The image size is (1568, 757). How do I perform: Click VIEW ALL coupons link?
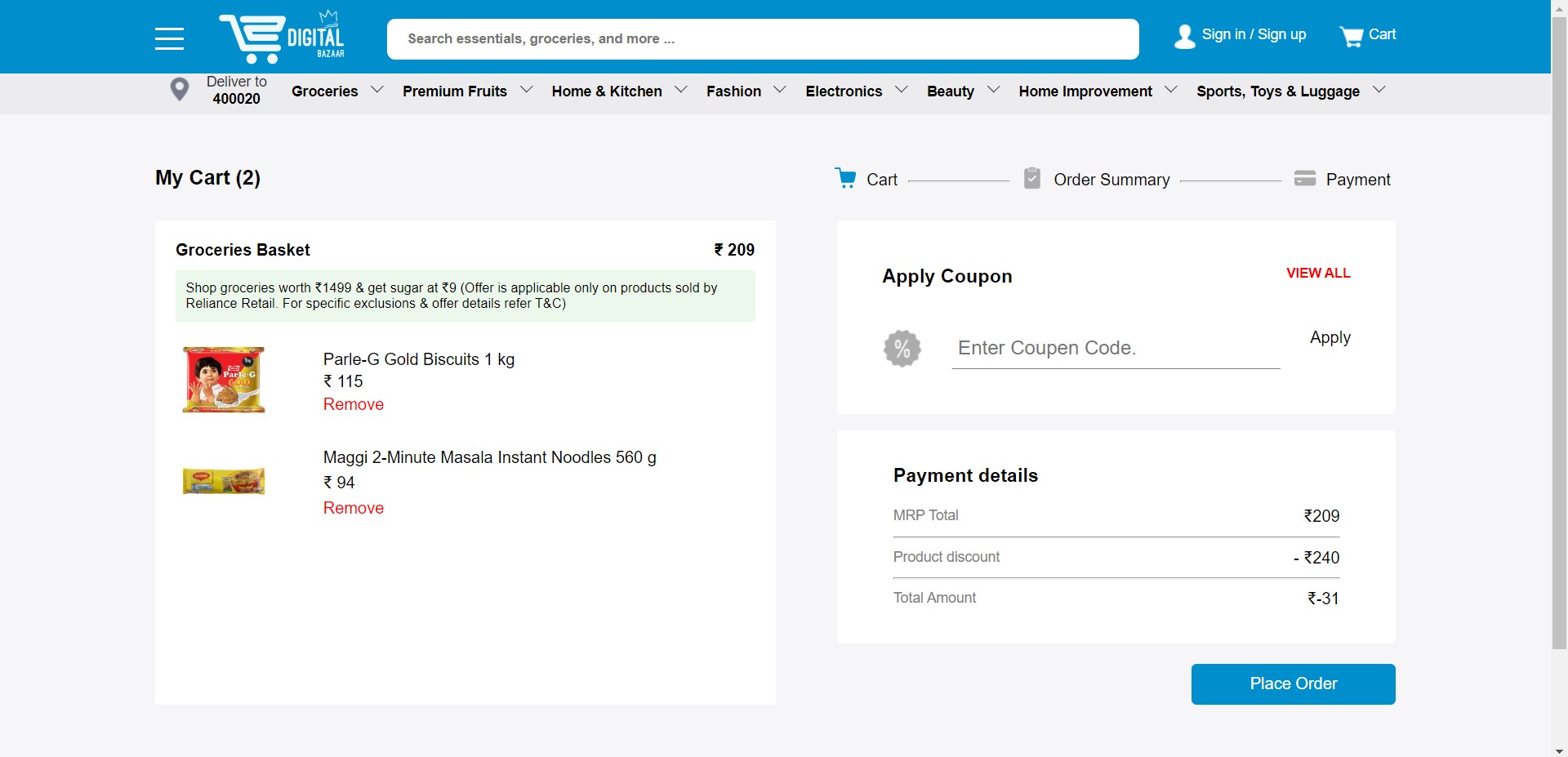click(x=1318, y=273)
